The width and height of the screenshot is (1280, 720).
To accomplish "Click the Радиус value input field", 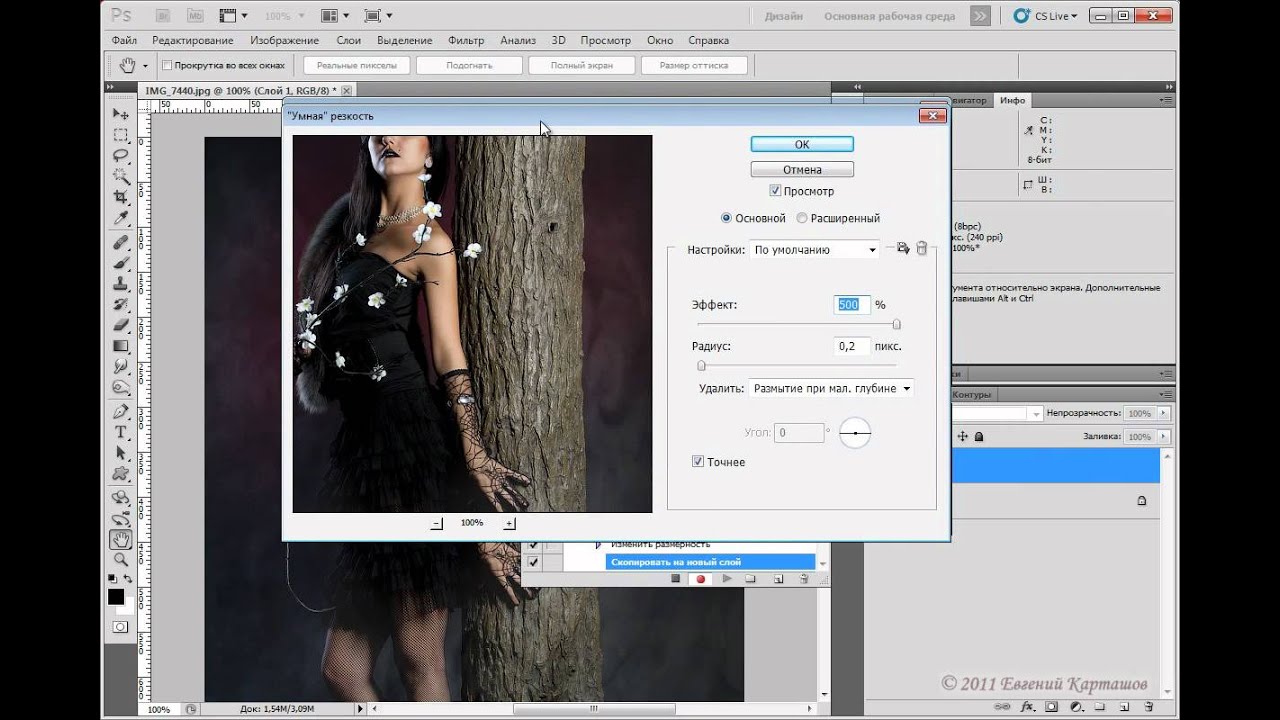I will pos(852,346).
